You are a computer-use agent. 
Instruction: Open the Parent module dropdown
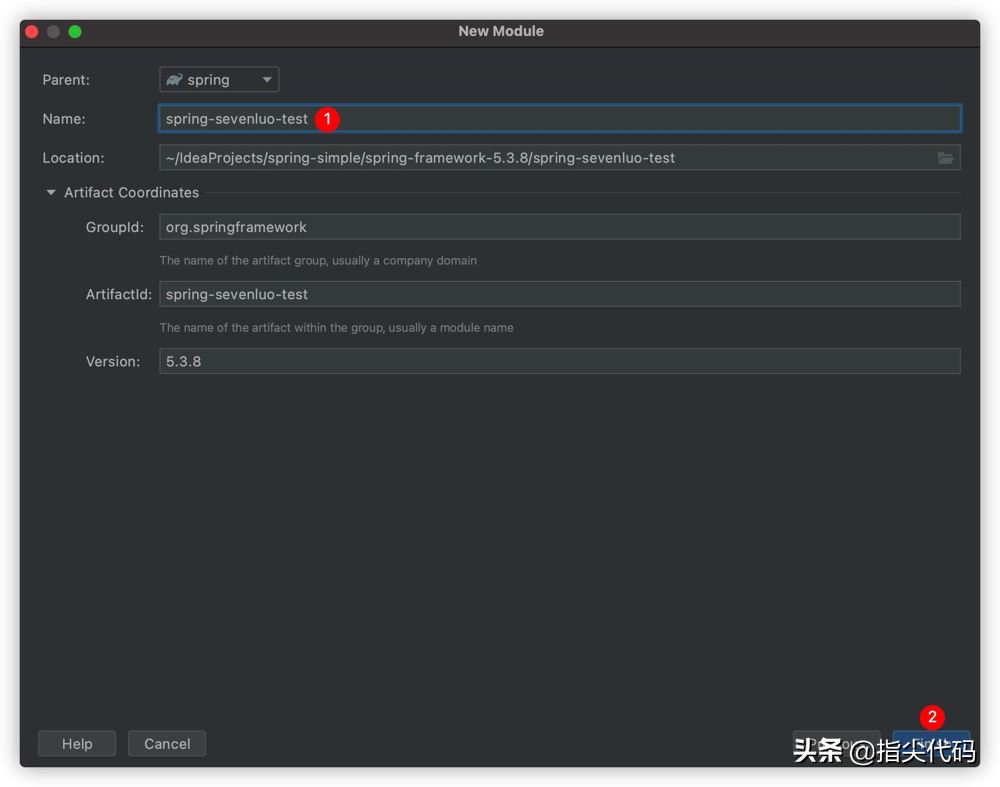coord(219,80)
